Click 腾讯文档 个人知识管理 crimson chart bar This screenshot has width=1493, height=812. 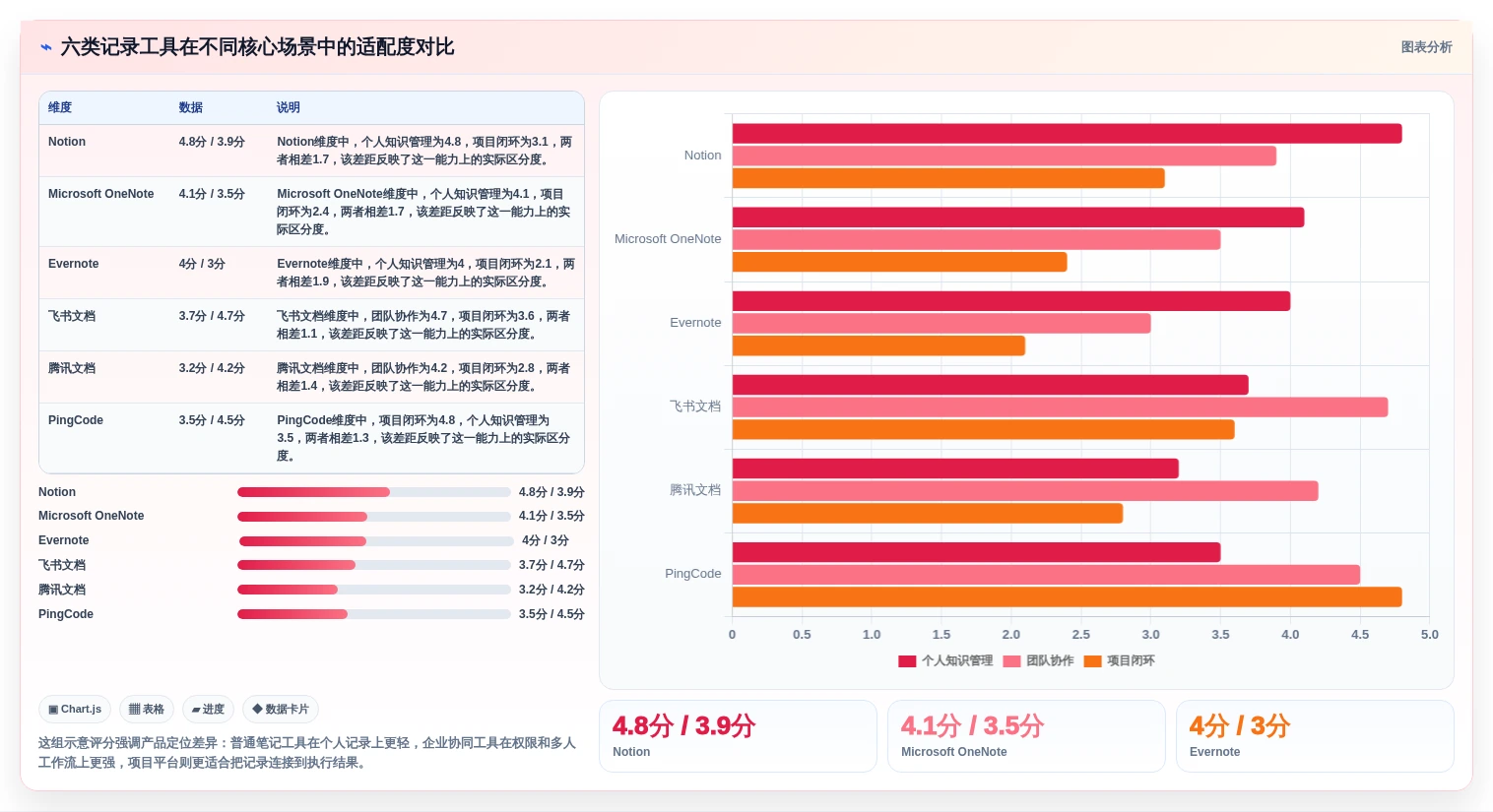(x=955, y=468)
